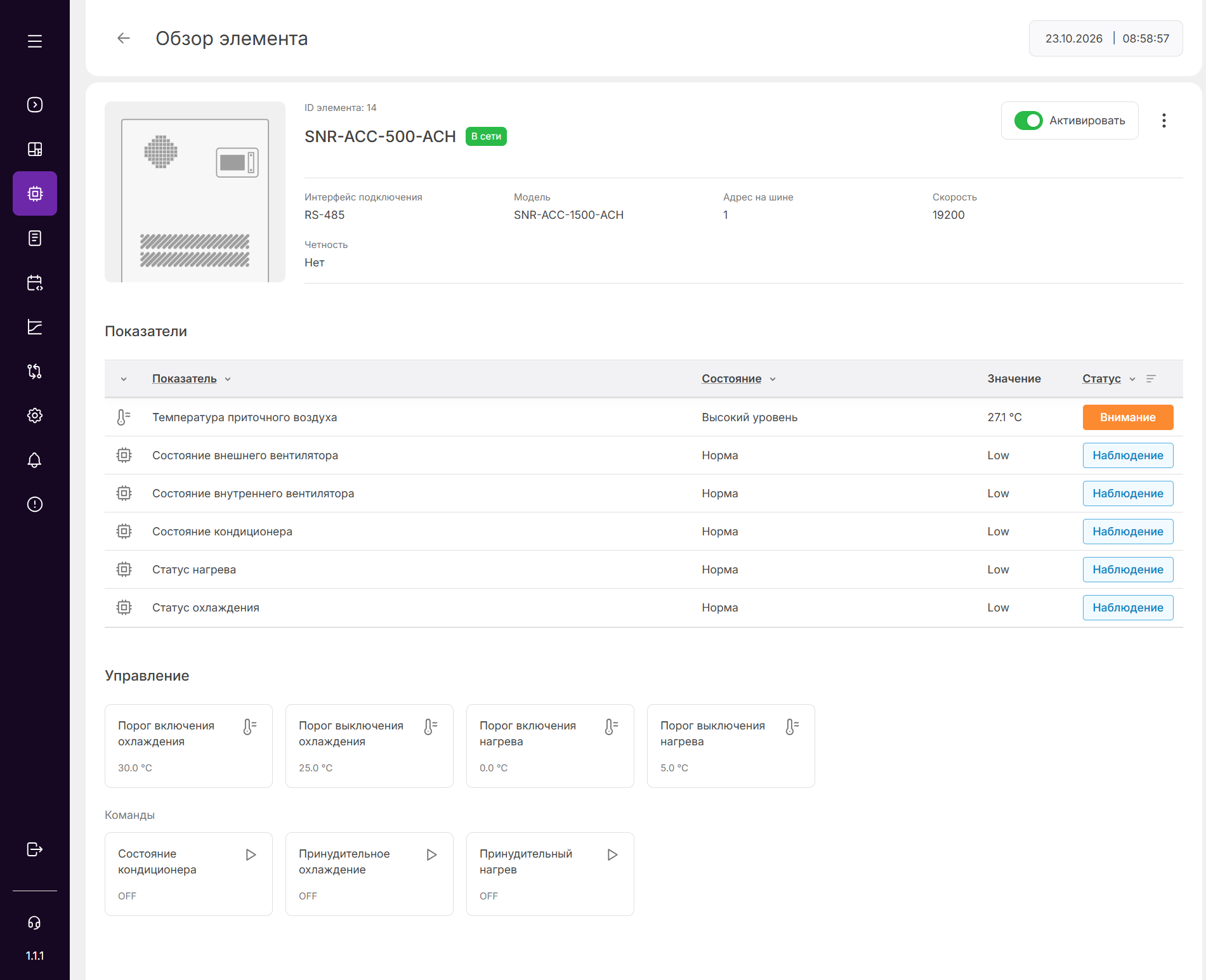Open the exclamation info sidebar icon
This screenshot has width=1206, height=980.
pyautogui.click(x=35, y=504)
